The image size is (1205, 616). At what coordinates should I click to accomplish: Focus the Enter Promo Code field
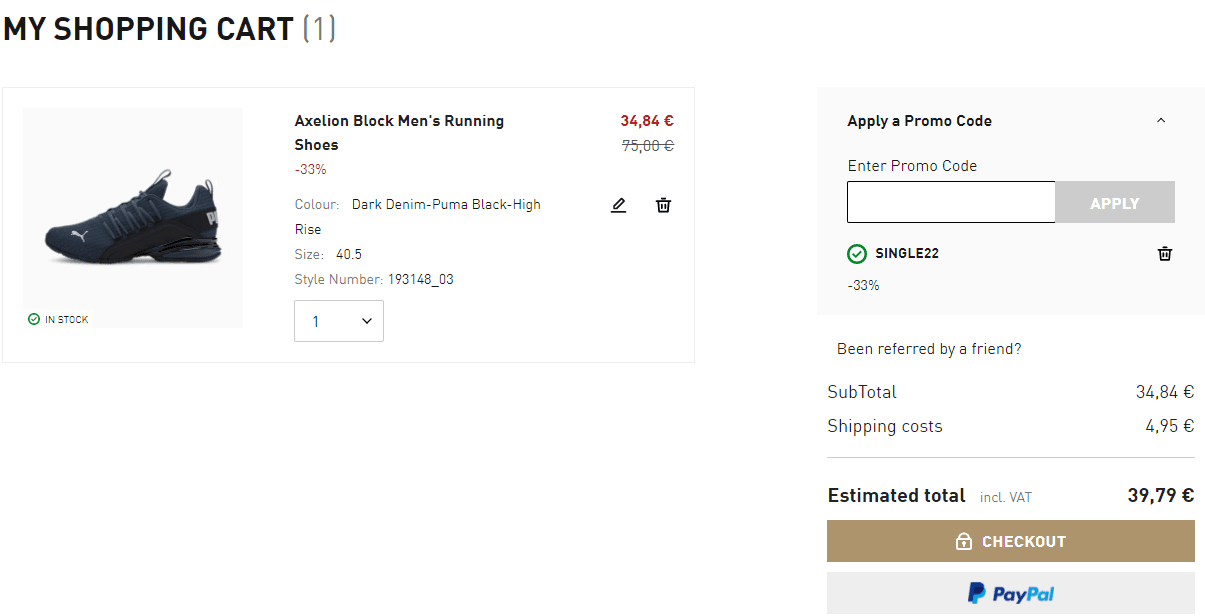point(951,202)
